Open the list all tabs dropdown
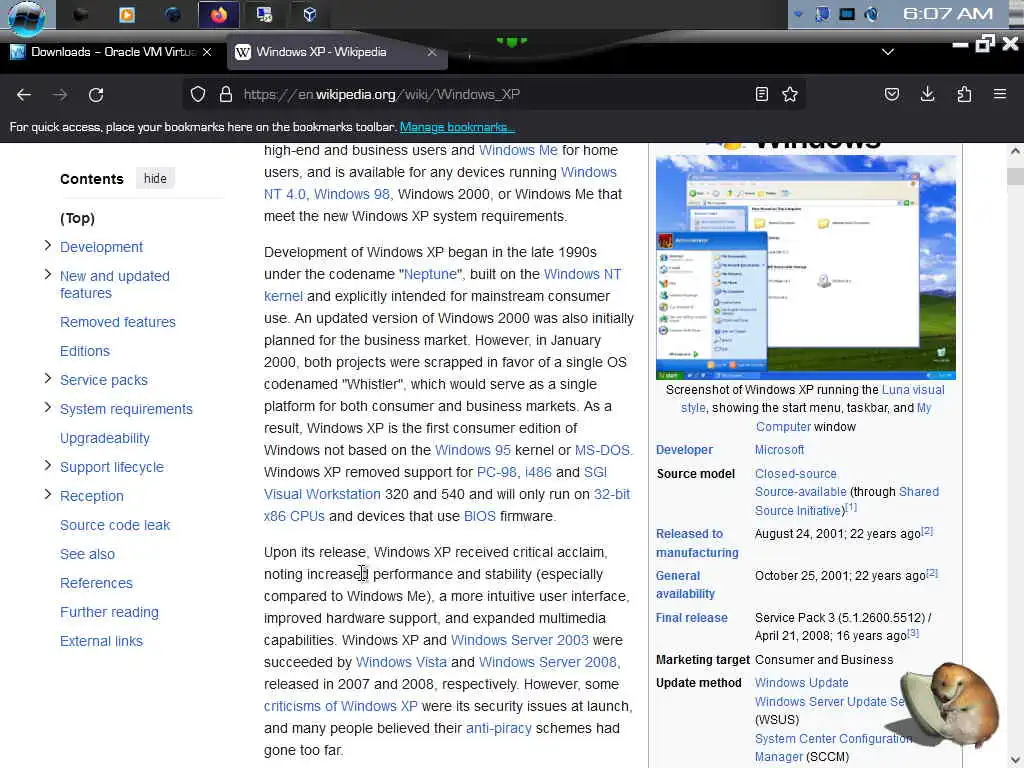This screenshot has height=768, width=1024. pos(888,52)
